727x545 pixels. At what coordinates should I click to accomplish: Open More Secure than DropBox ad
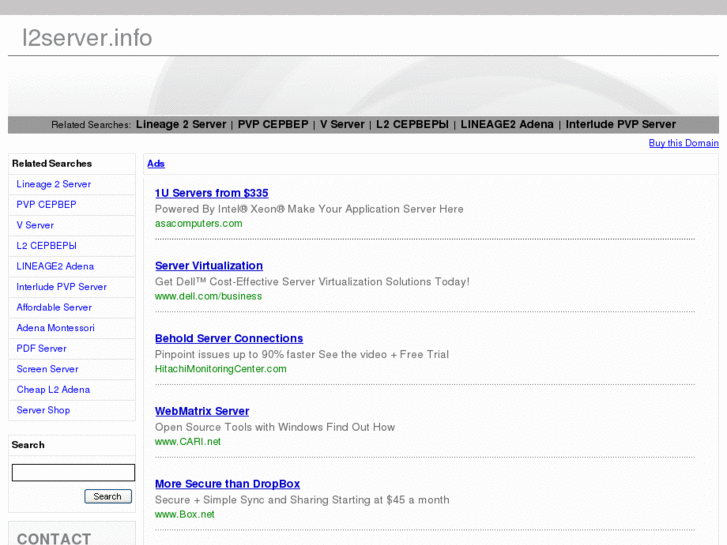227,484
